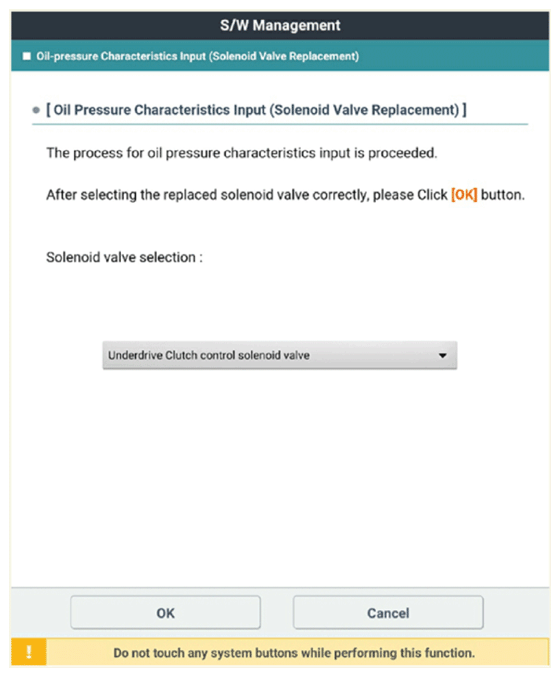Click the 'Do not touch any system buttons' warning
Viewport: 560px width, 677px height.
[x=294, y=653]
